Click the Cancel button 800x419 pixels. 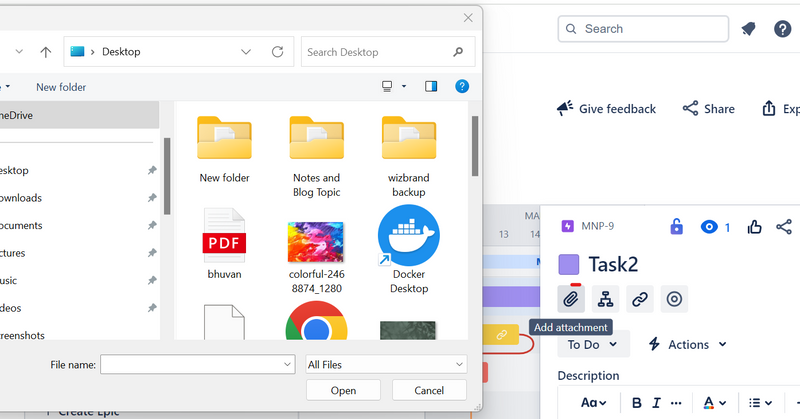430,390
